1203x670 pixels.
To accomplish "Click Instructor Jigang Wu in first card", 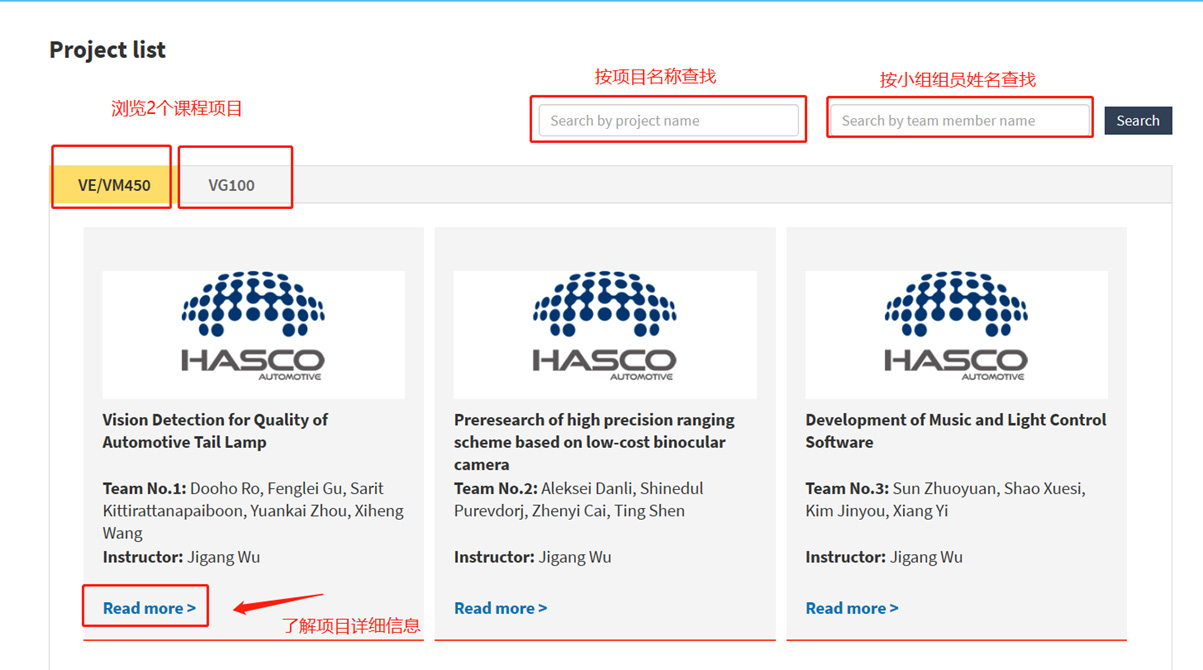I will point(181,557).
